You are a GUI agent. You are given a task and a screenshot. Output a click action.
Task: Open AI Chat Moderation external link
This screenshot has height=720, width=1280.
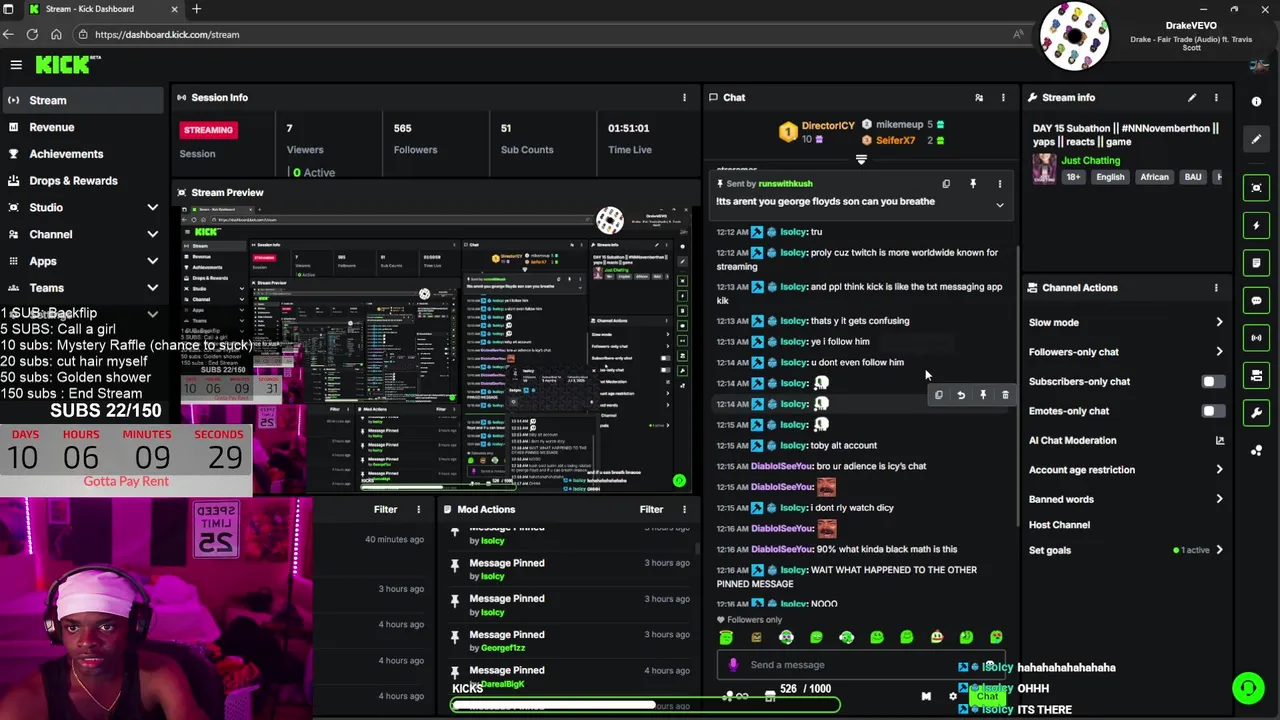click(1219, 440)
